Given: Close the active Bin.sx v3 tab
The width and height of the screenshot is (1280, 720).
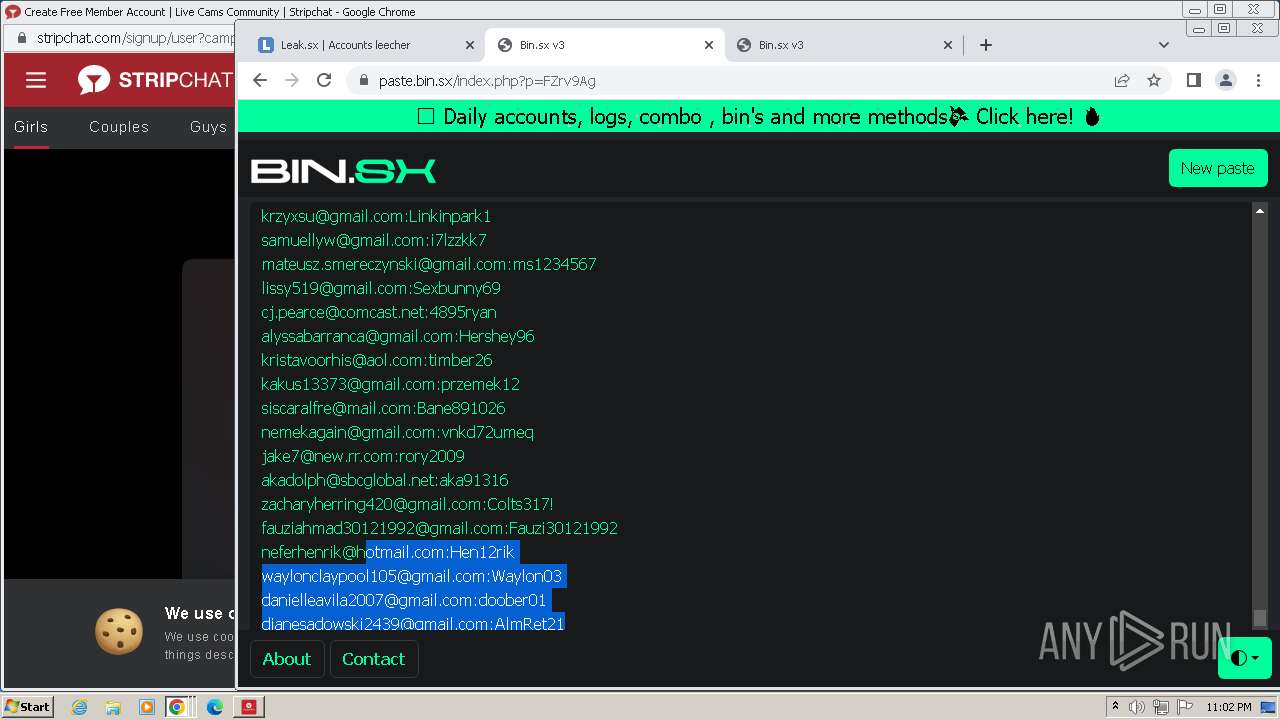Looking at the screenshot, I should coord(709,45).
